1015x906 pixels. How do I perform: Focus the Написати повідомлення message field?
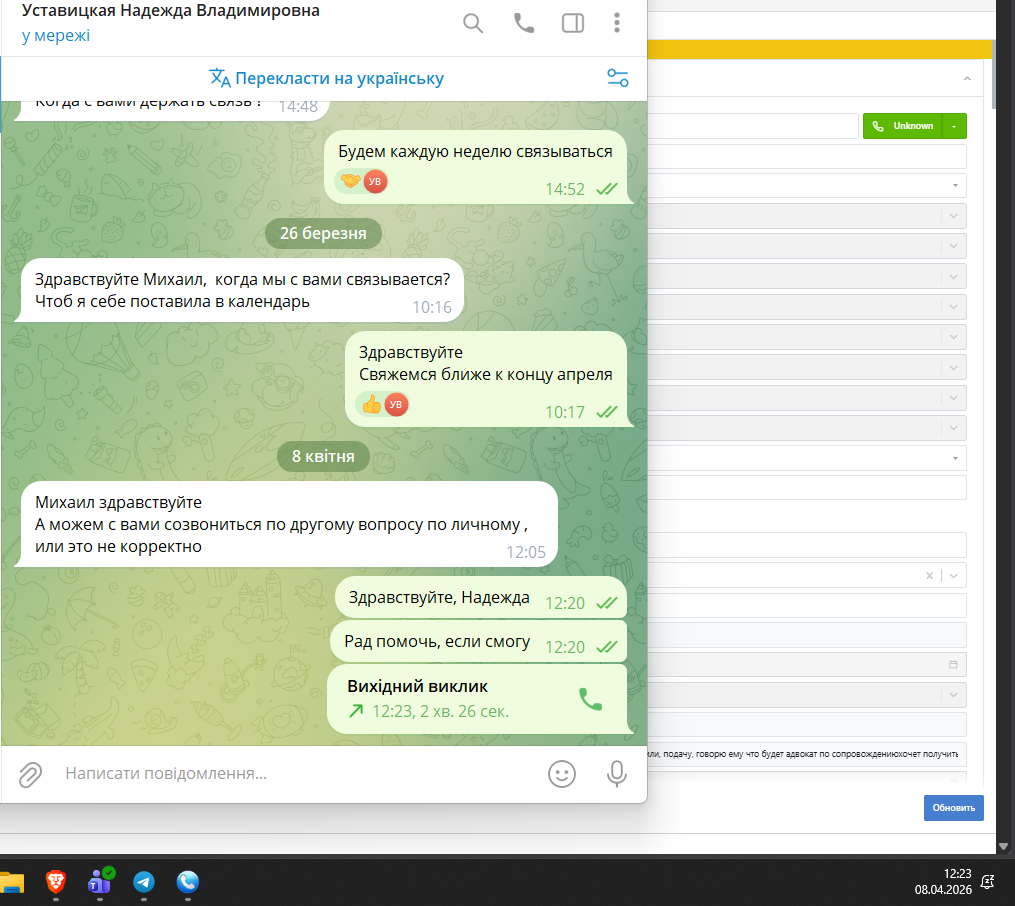pos(298,774)
